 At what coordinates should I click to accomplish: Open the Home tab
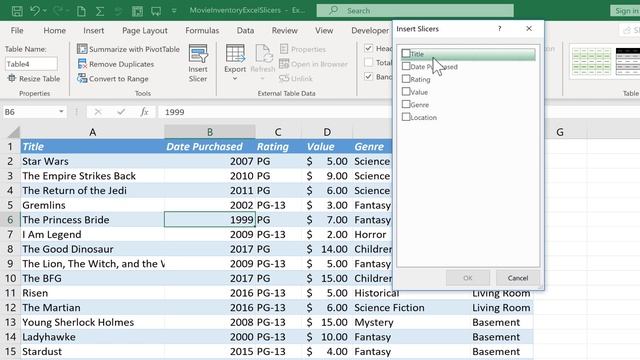pos(55,30)
